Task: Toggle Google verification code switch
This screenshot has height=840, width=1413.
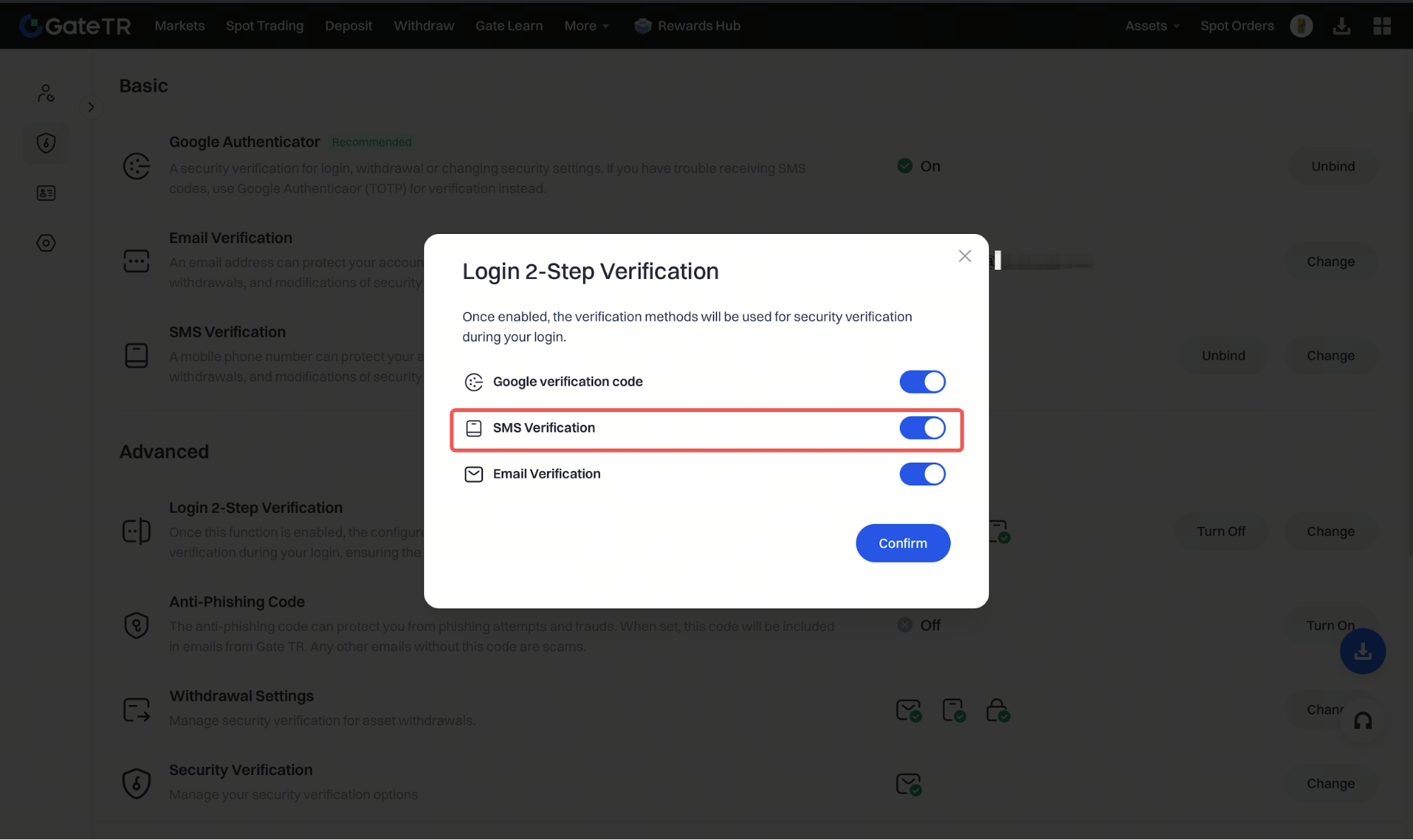Action: 922,381
